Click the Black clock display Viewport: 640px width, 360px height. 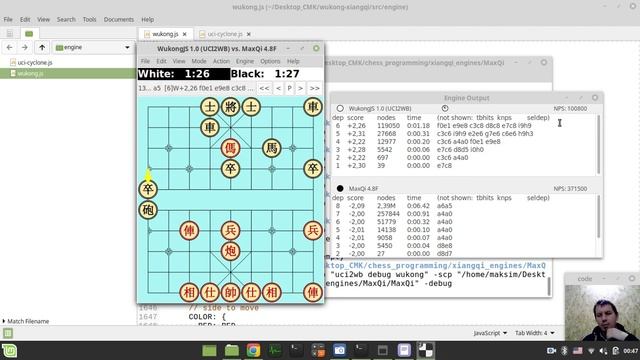click(x=277, y=74)
